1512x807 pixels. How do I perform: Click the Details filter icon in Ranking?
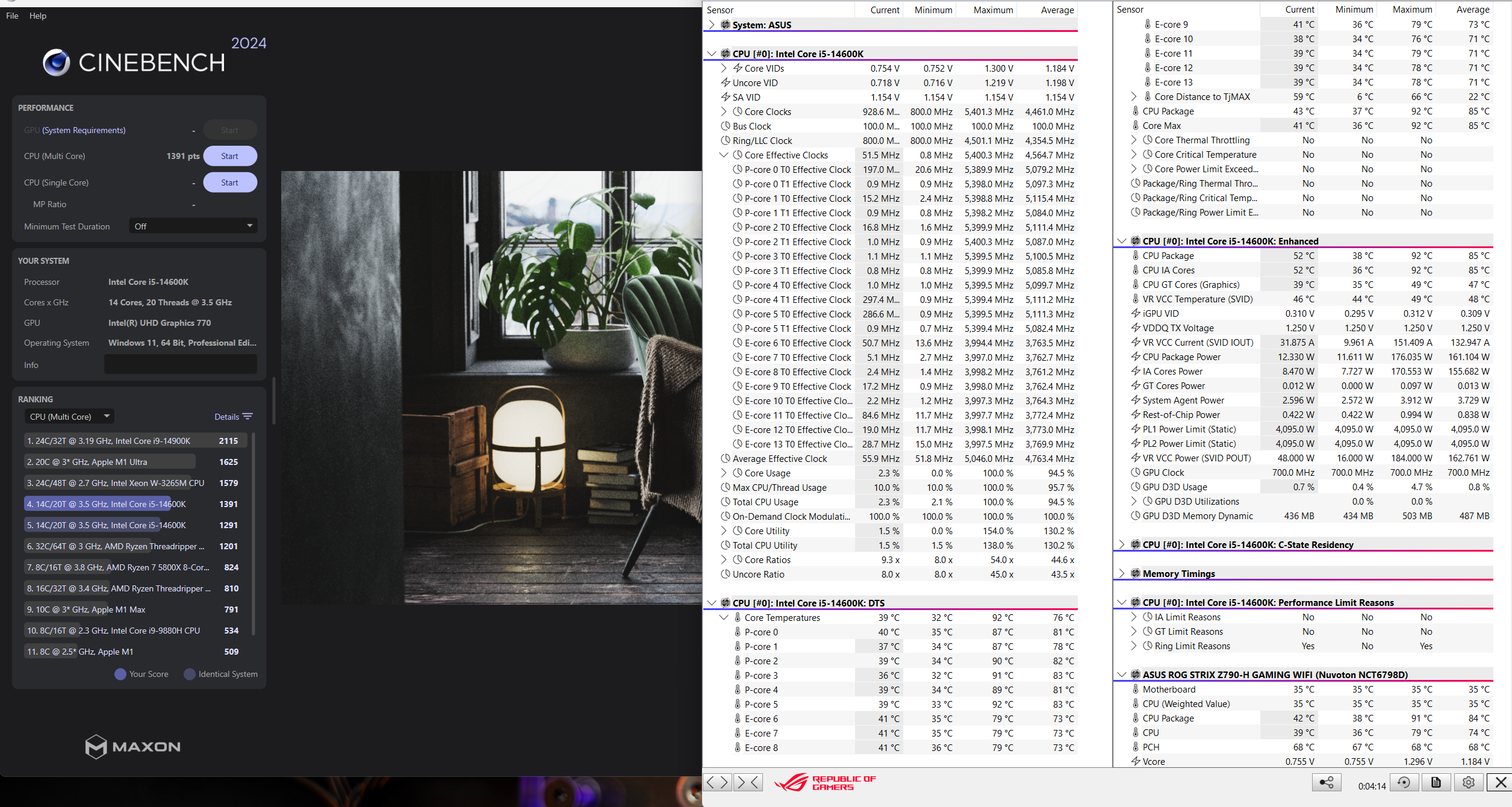(247, 416)
